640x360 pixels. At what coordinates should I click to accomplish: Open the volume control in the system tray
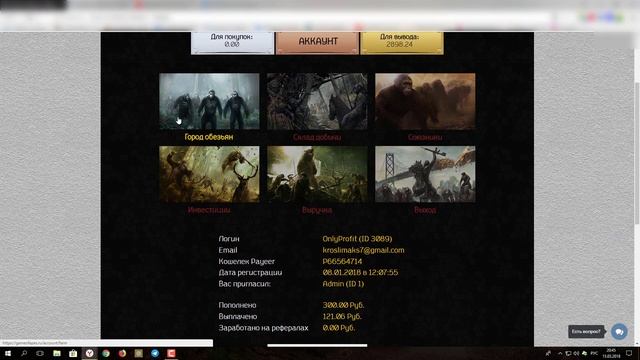pyautogui.click(x=576, y=353)
